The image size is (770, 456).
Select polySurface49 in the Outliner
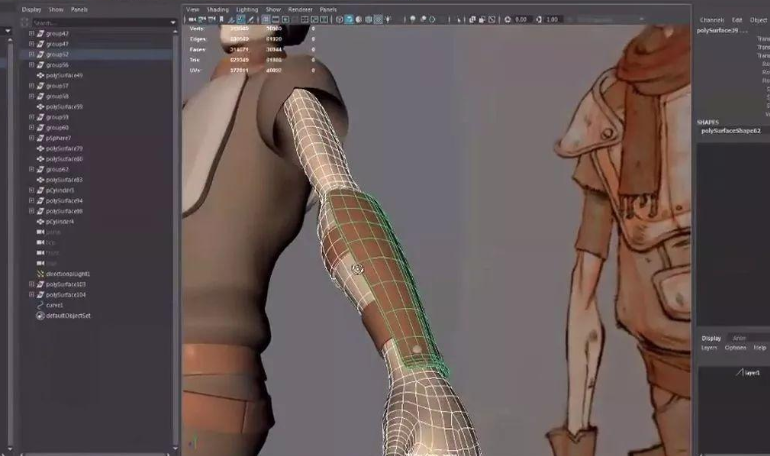coord(64,76)
